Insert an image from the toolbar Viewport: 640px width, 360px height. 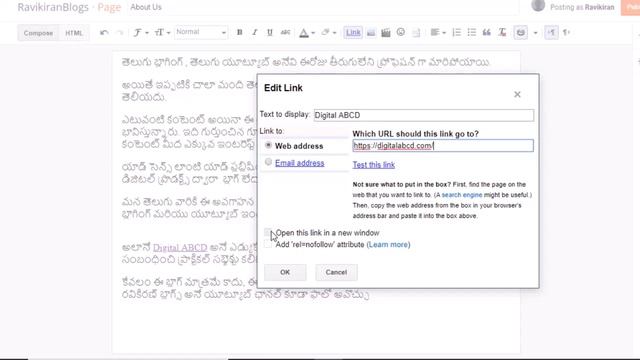tap(371, 33)
